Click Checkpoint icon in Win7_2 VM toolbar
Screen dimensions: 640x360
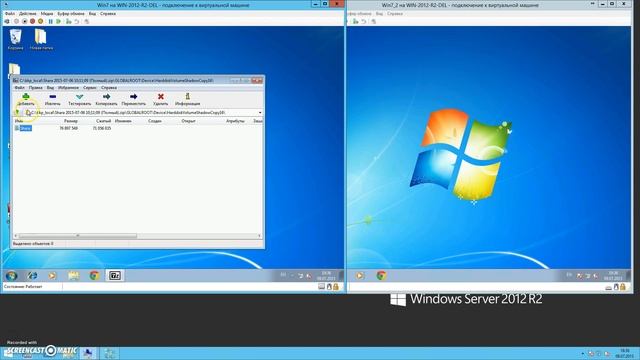pyautogui.click(x=356, y=21)
